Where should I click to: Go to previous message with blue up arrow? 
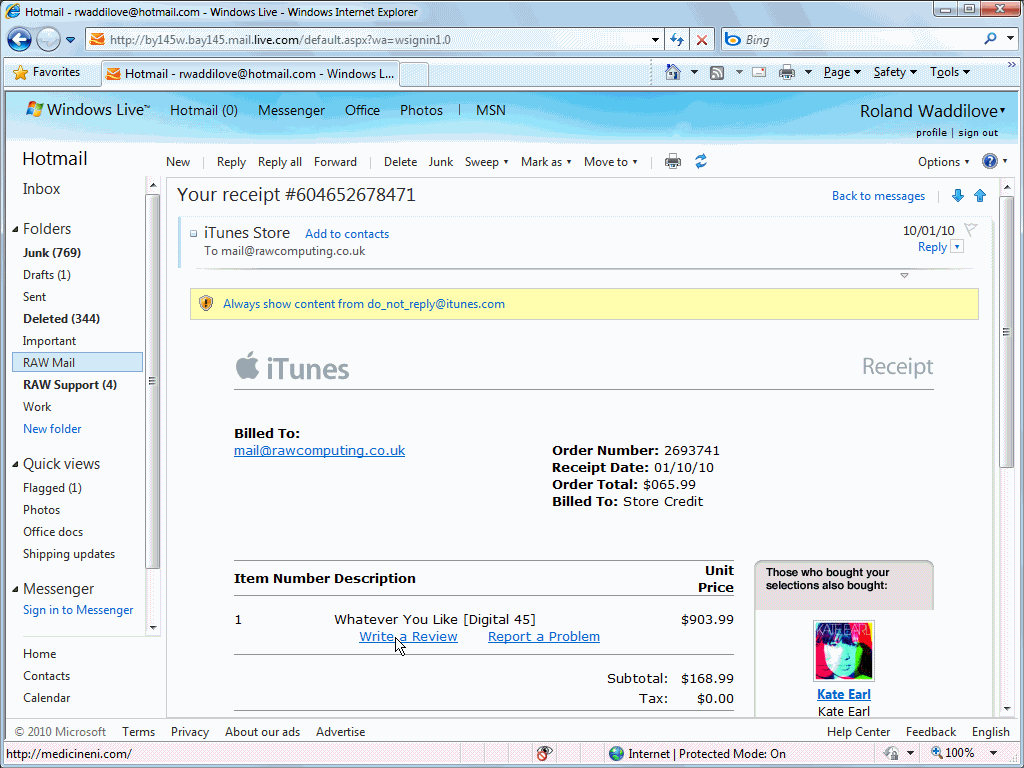(980, 196)
